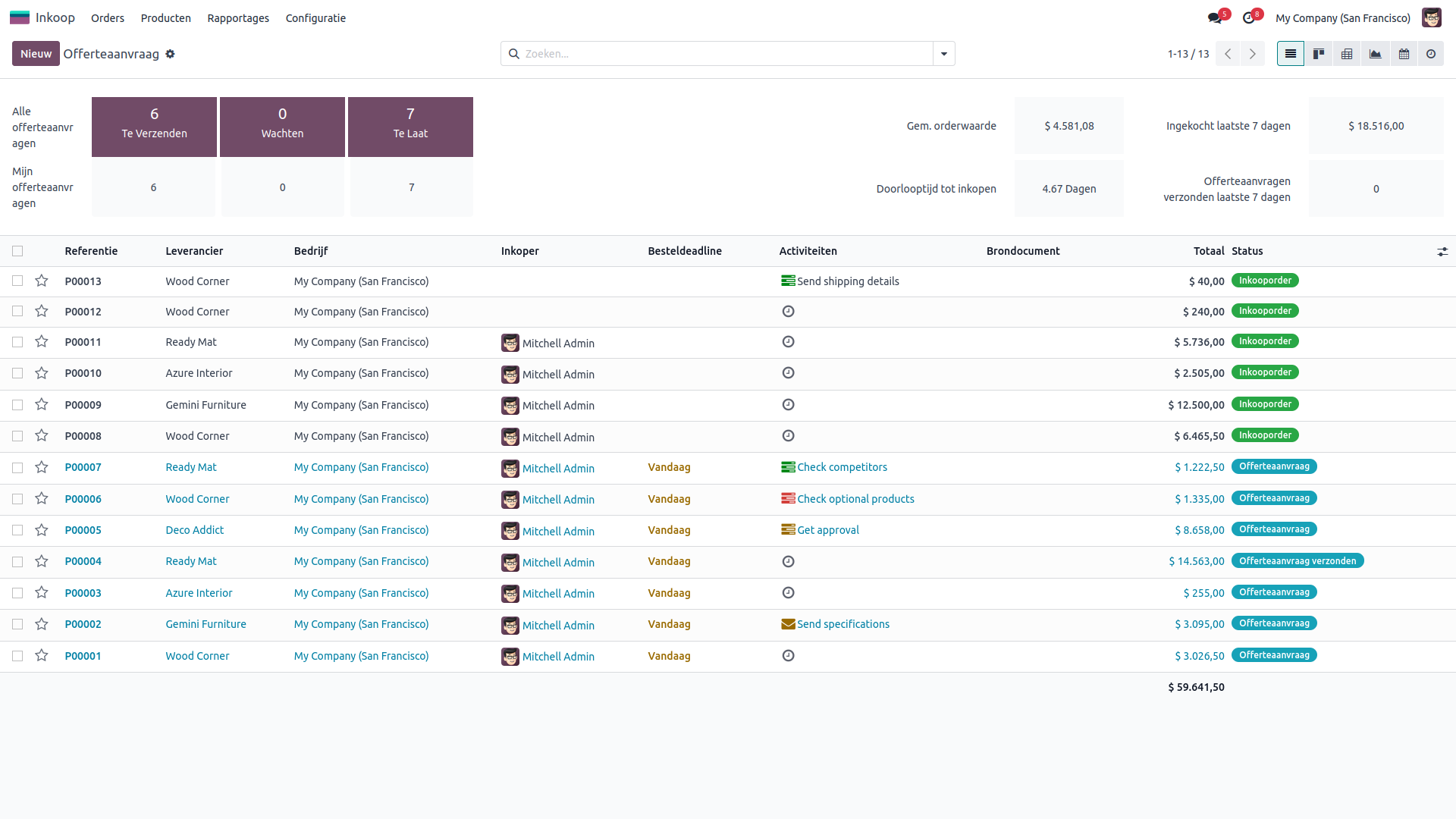Star the P00013 order as favorite
The image size is (1456, 819).
[42, 281]
